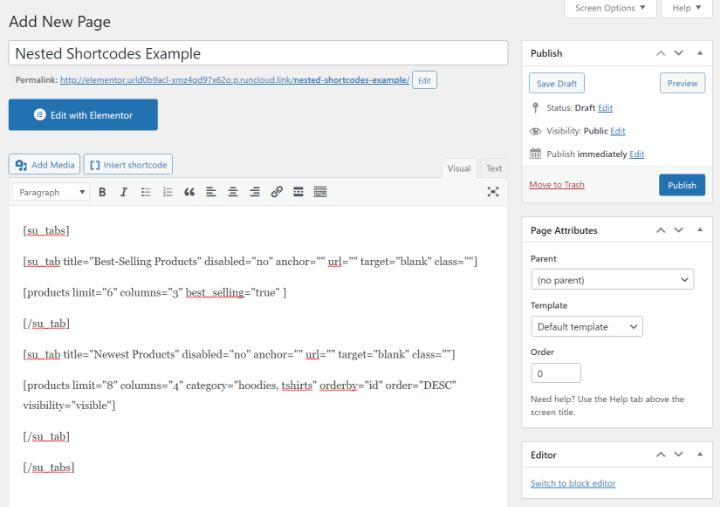Edit the draft status
720x507 pixels.
pos(605,108)
